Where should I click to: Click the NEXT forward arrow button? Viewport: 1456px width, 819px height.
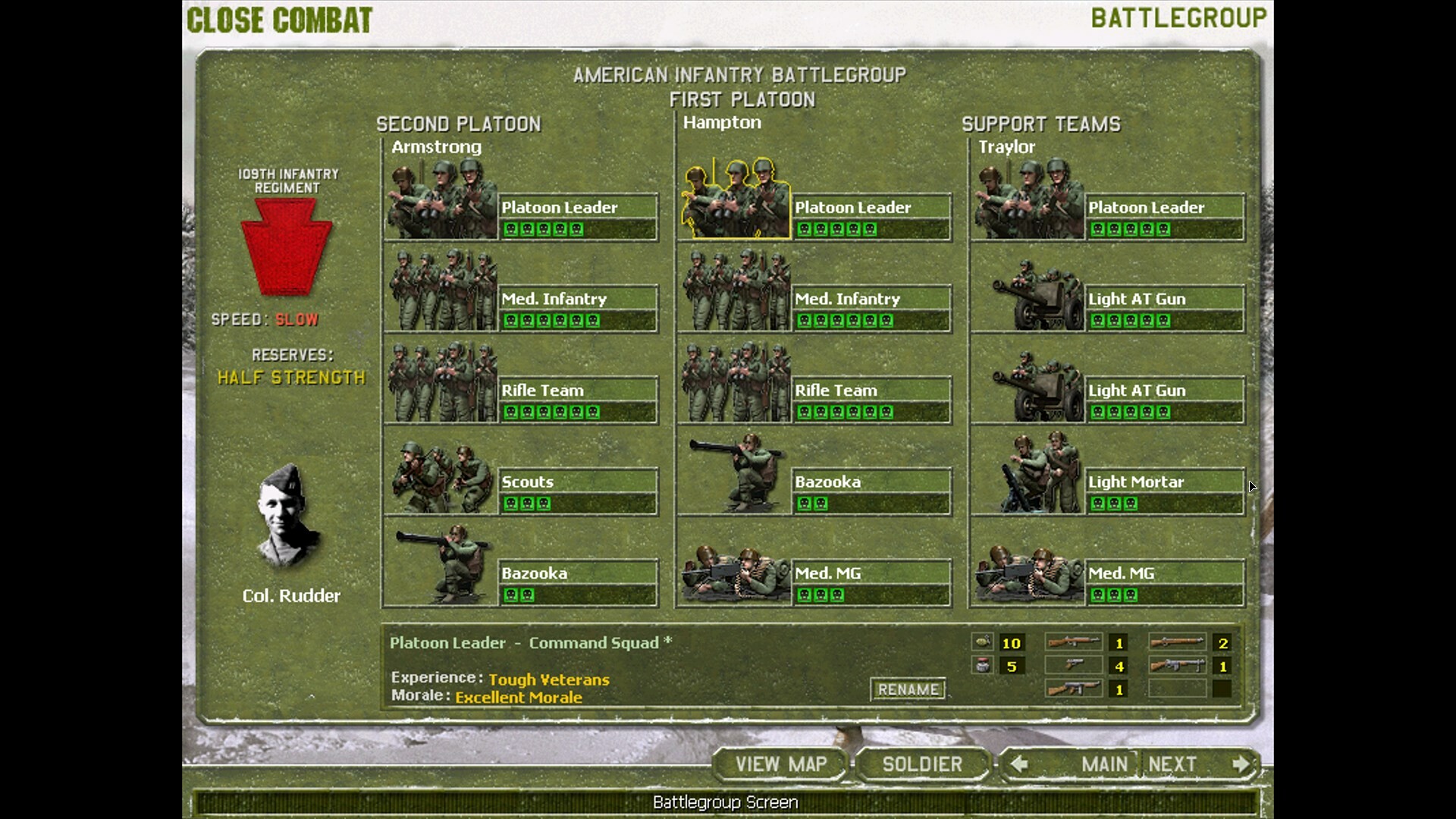point(1241,764)
